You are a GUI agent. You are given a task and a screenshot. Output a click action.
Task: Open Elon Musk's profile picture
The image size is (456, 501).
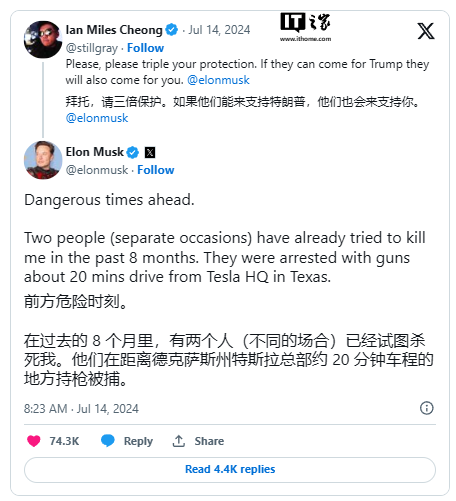pyautogui.click(x=43, y=160)
